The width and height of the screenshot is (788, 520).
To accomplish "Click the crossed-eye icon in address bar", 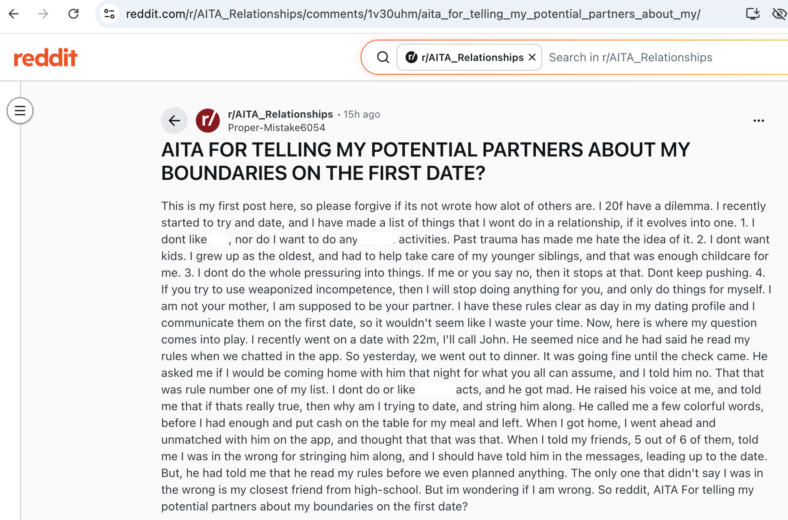I will pos(779,14).
